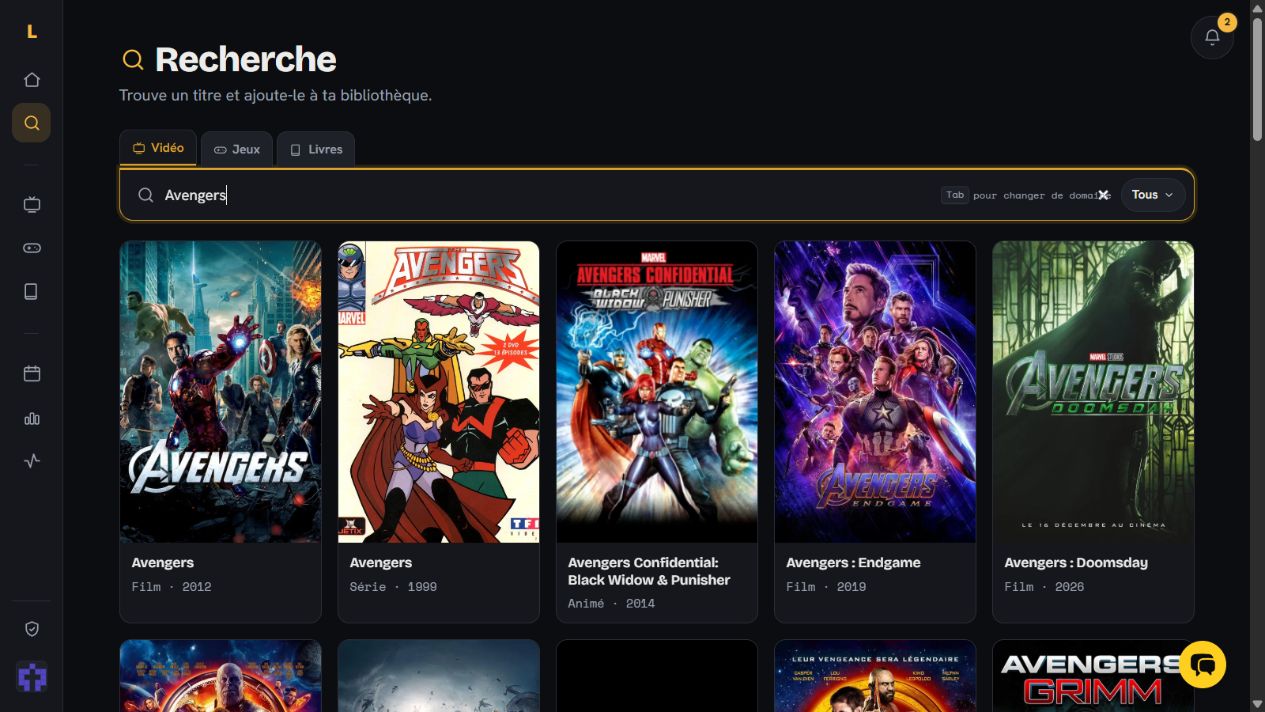1265x712 pixels.
Task: Open the gamepad games section icon
Action: click(x=31, y=248)
